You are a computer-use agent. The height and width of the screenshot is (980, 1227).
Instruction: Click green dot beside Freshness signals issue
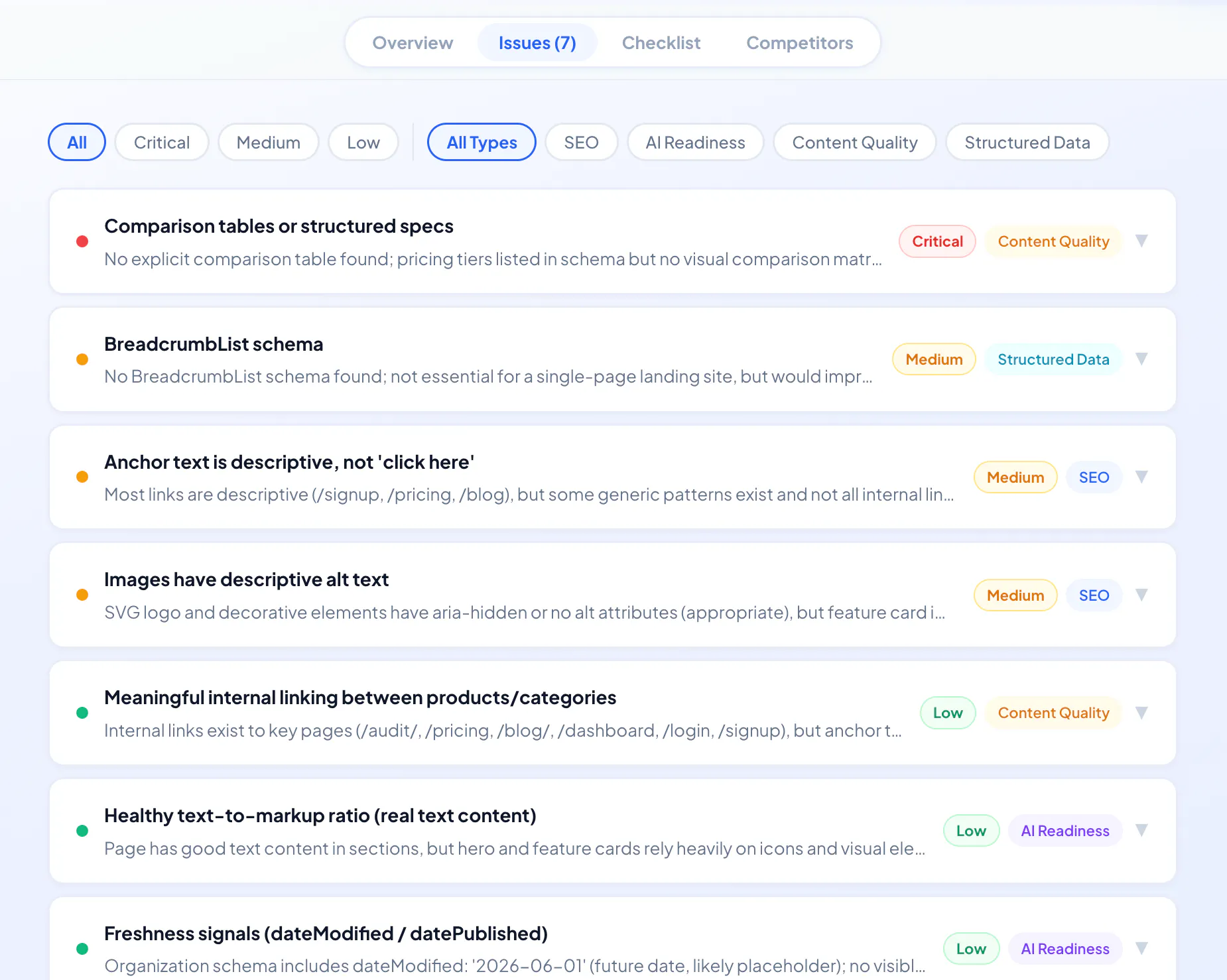82,949
